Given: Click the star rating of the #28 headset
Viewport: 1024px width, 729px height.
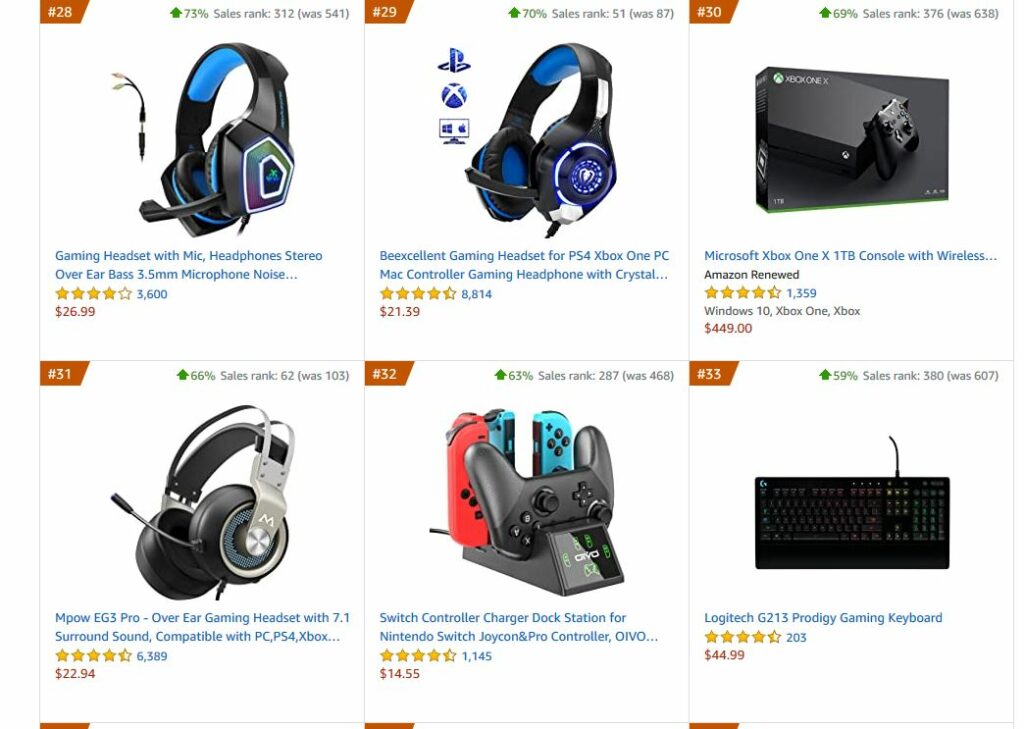Looking at the screenshot, I should 93,294.
